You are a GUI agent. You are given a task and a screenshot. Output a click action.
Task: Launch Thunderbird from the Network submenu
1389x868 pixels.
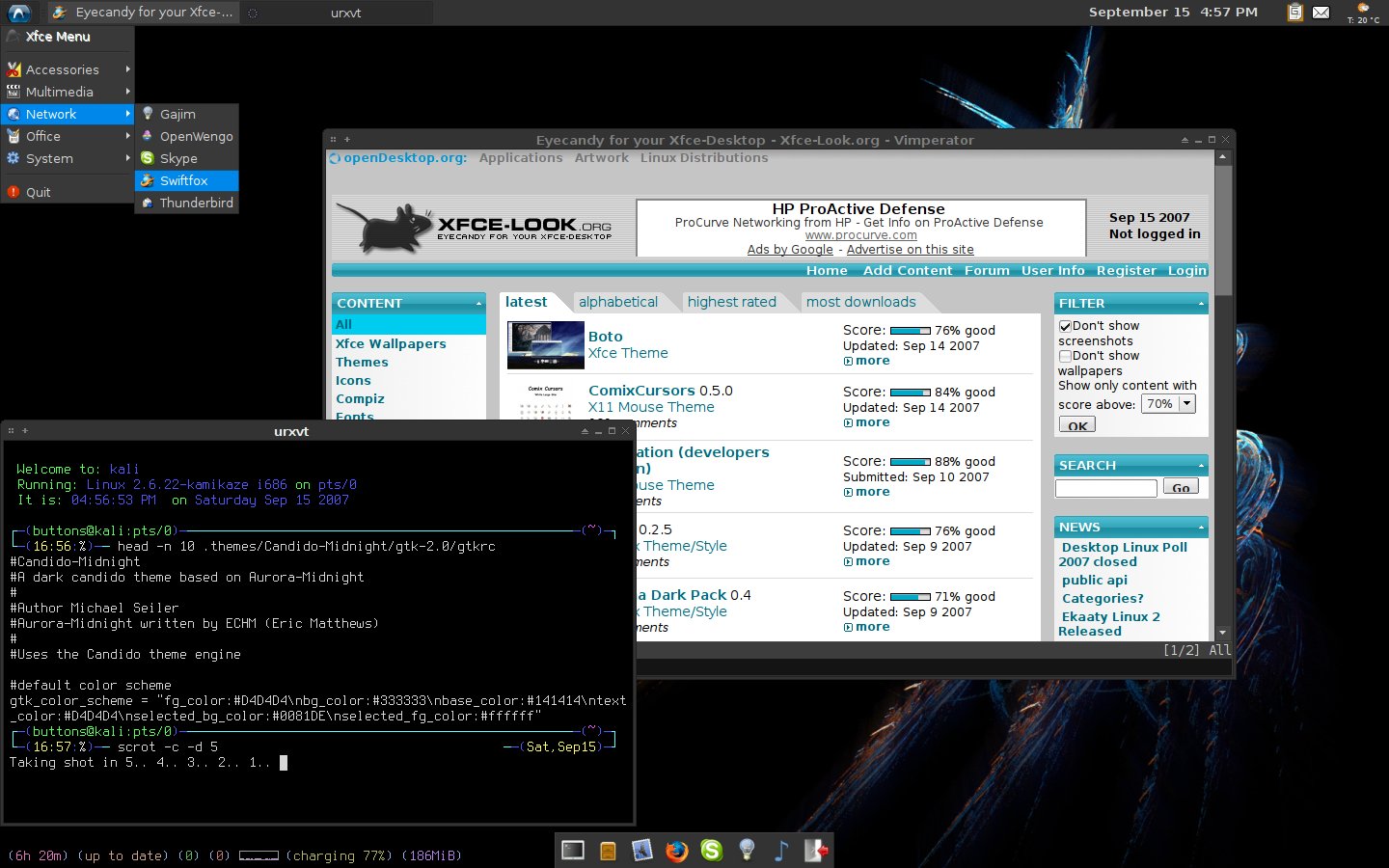click(187, 203)
